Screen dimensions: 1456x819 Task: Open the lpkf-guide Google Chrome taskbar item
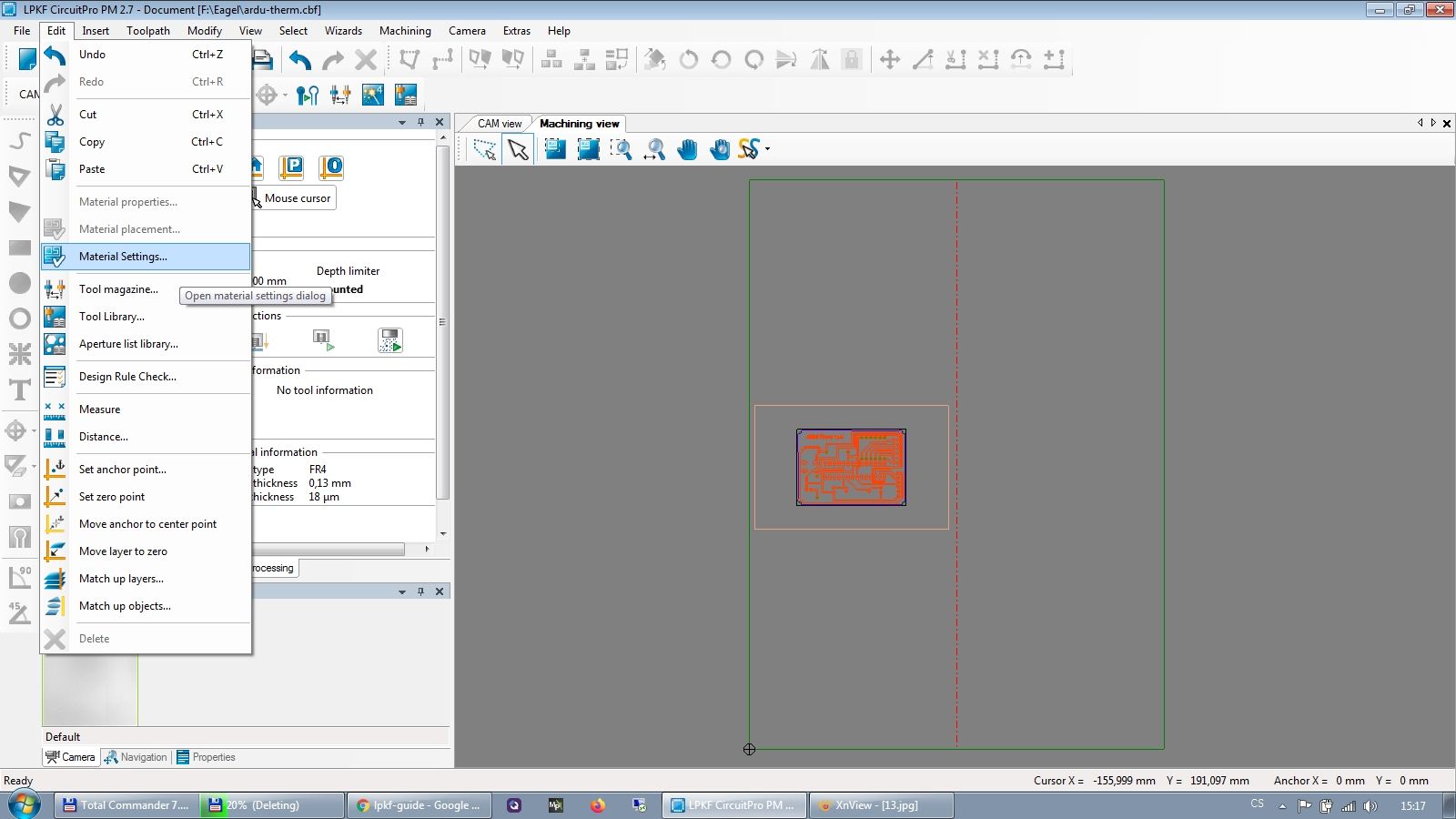(419, 805)
